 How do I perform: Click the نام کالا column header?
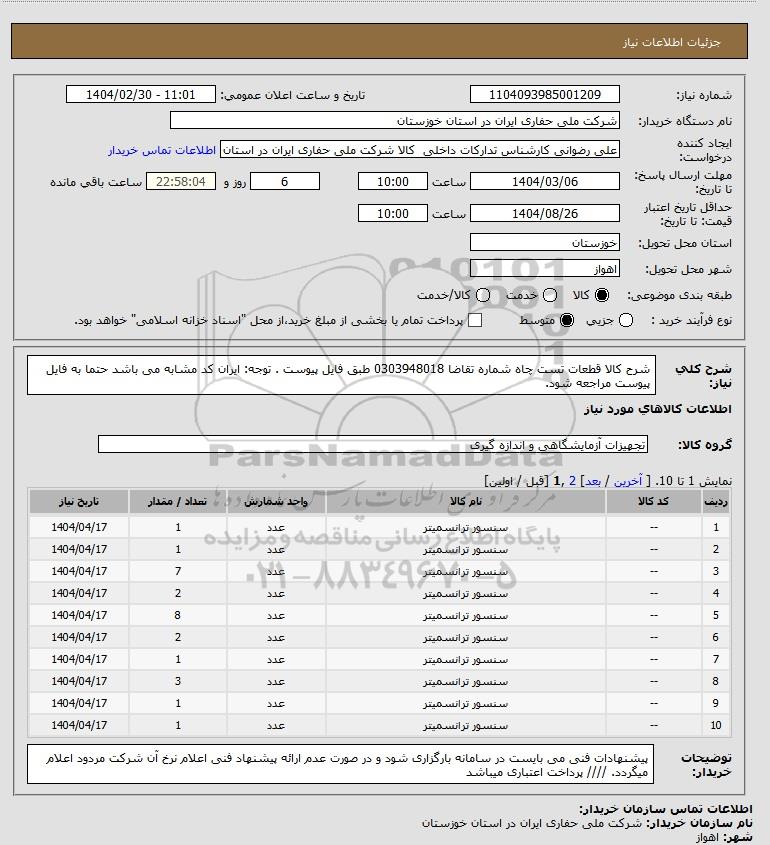tap(466, 502)
